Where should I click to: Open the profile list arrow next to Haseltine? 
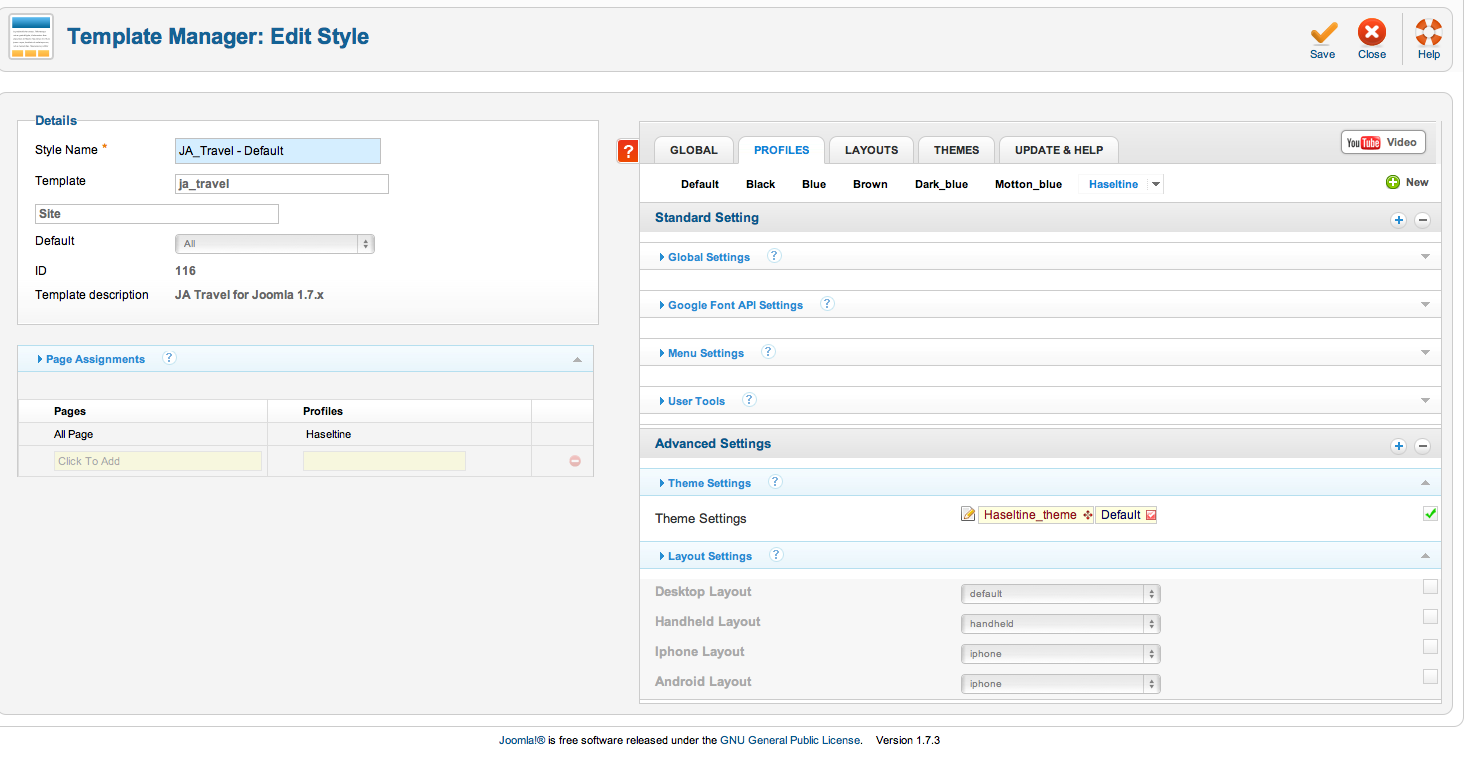coord(1156,184)
